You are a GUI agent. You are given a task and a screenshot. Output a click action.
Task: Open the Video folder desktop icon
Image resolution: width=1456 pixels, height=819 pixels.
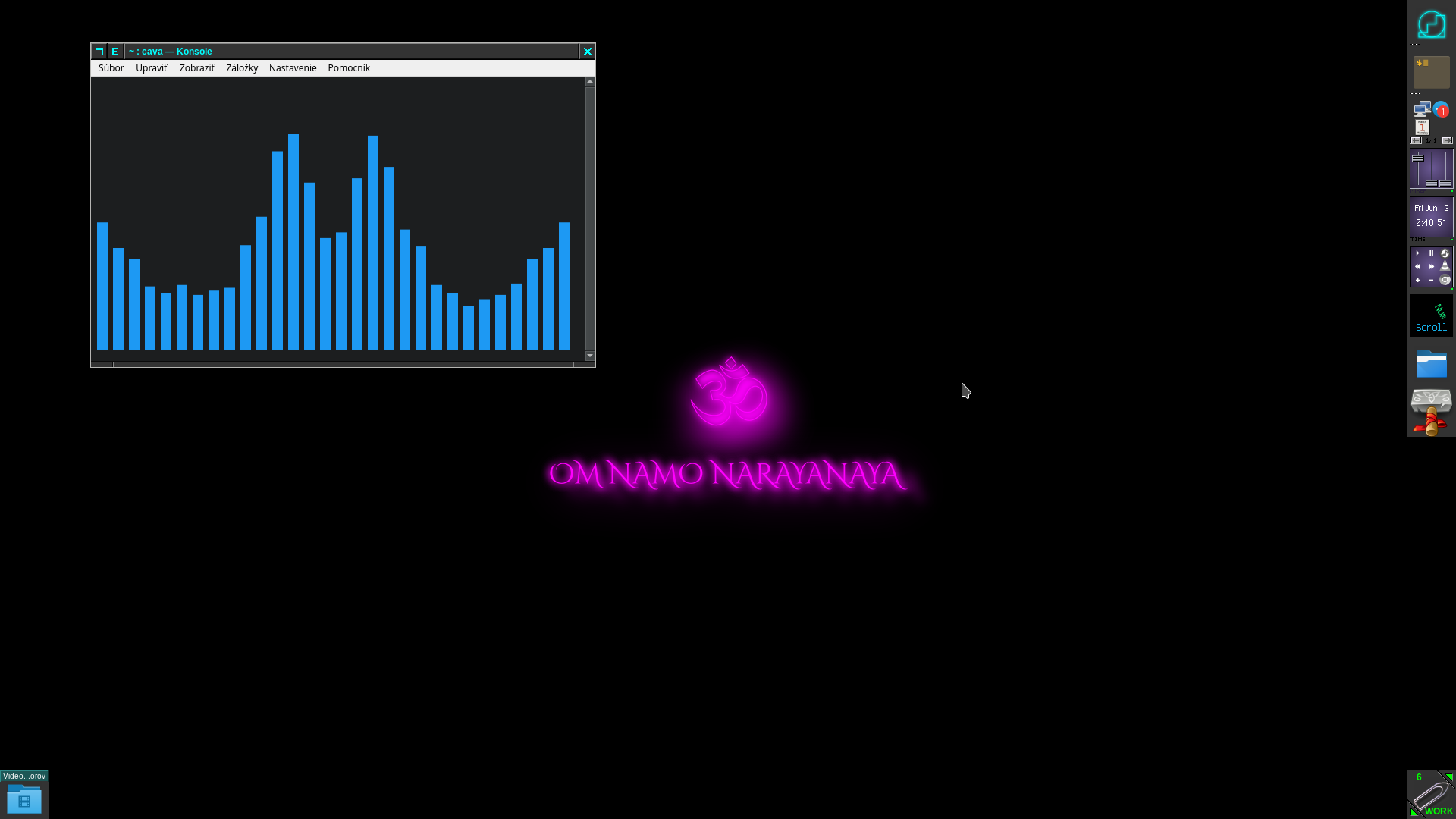tap(24, 799)
